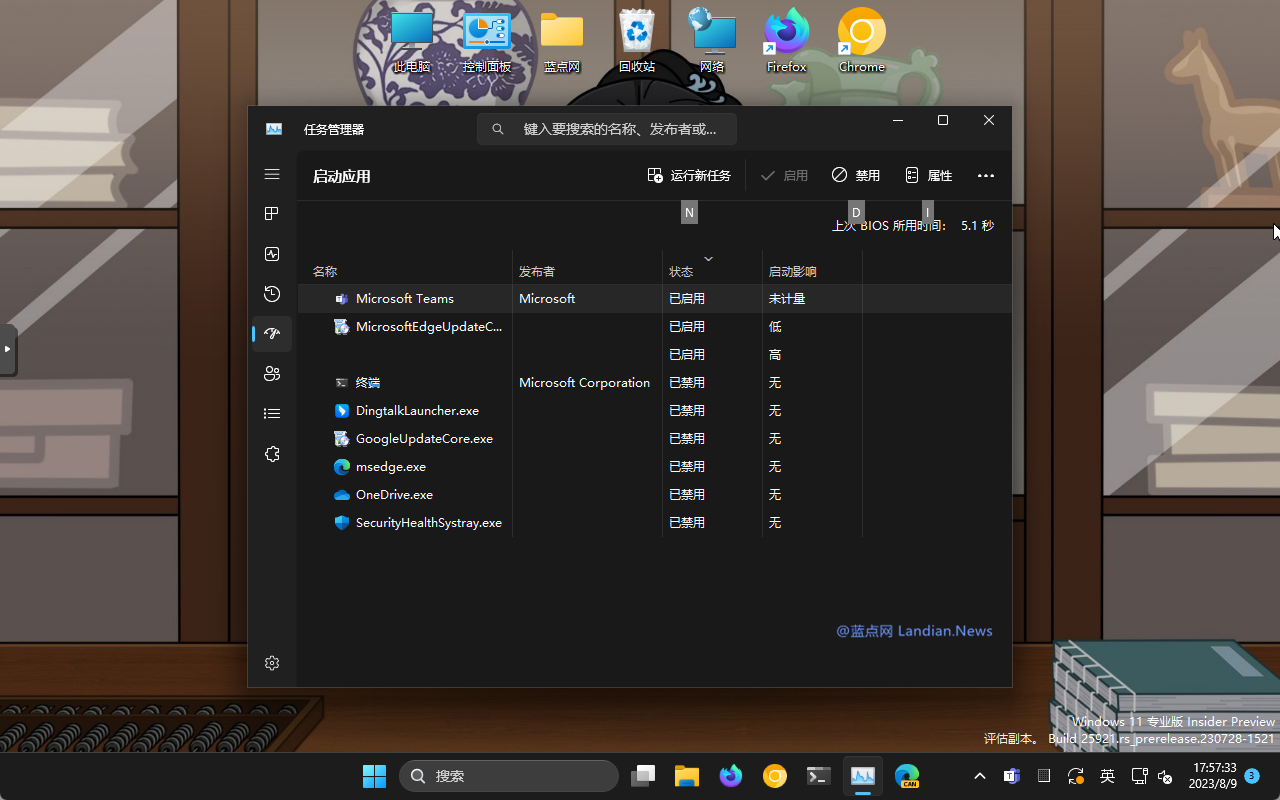Open 此电脑 desktop icon

[411, 42]
